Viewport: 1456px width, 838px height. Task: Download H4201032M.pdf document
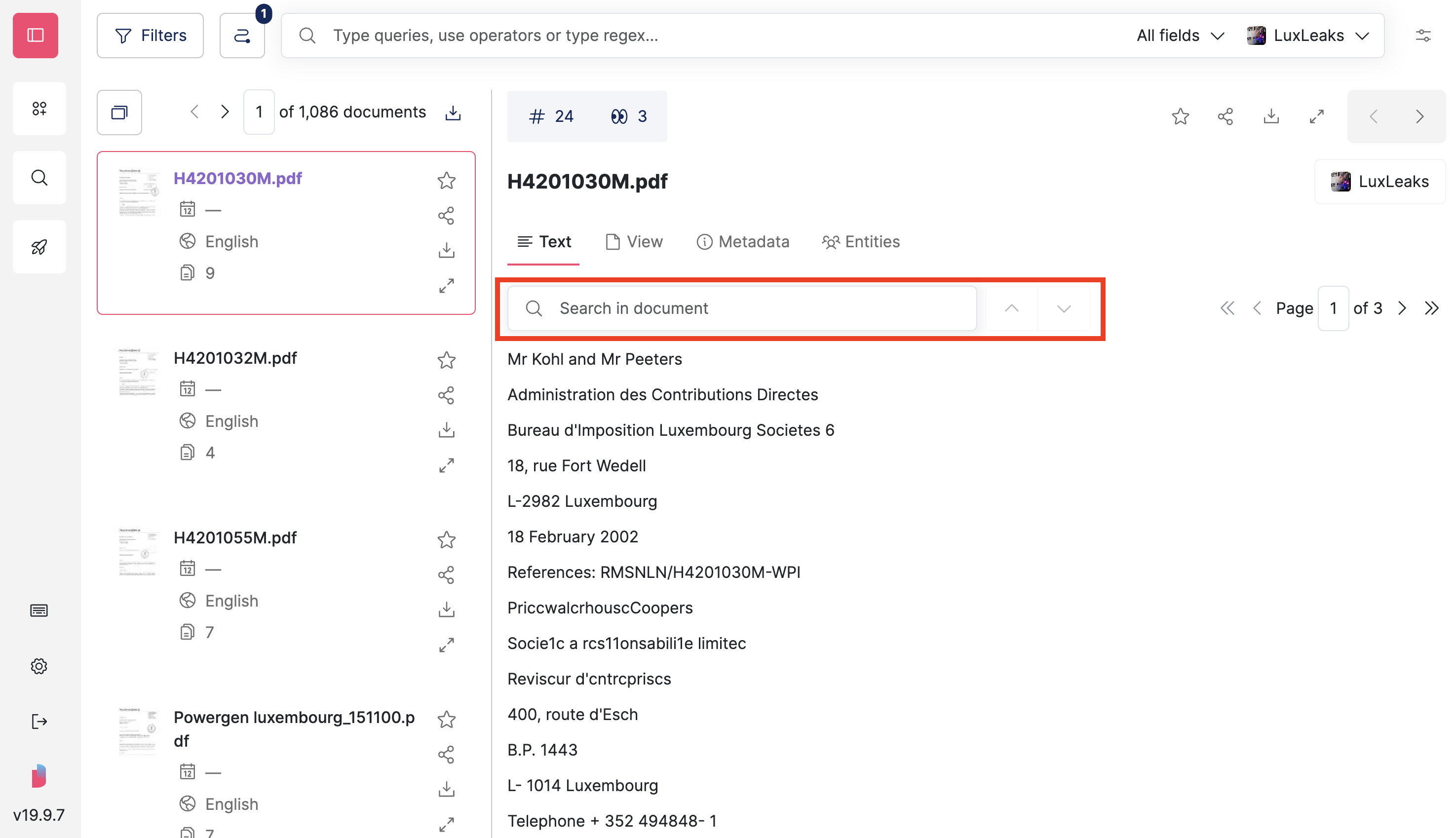coord(447,430)
